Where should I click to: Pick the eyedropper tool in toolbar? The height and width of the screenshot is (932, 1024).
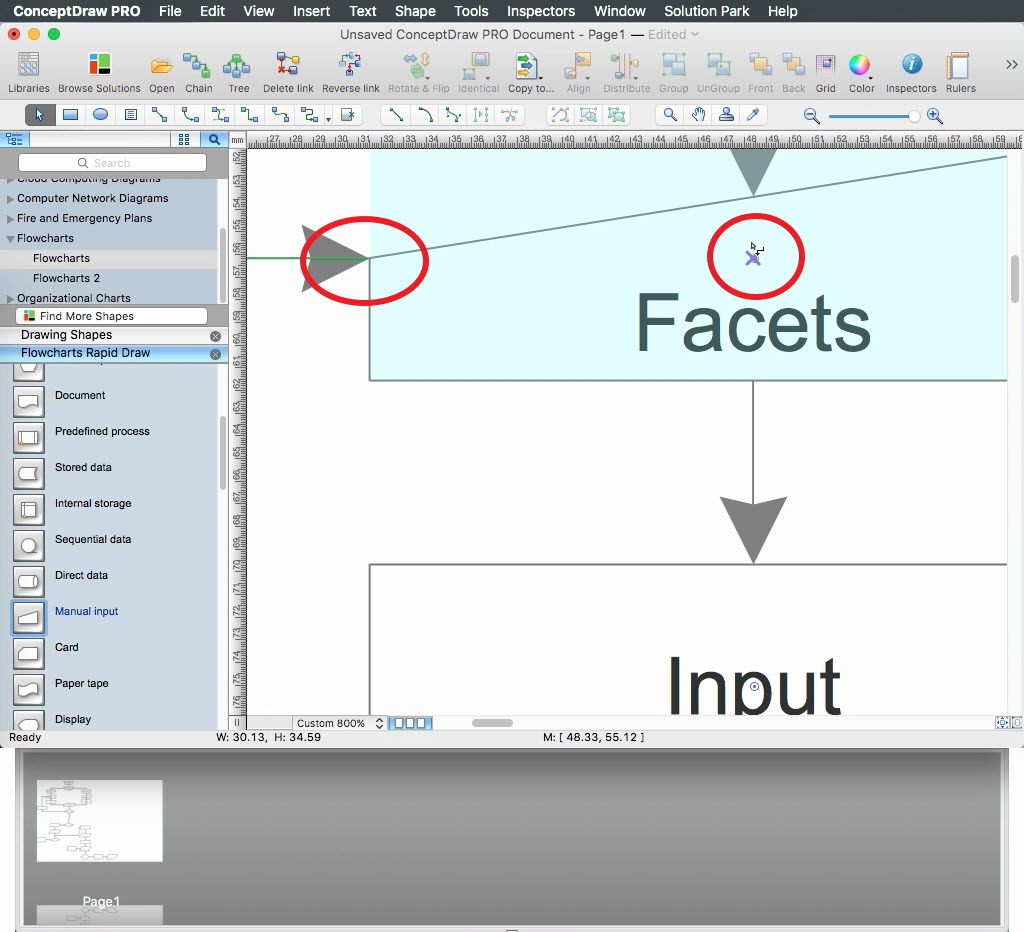(x=755, y=115)
